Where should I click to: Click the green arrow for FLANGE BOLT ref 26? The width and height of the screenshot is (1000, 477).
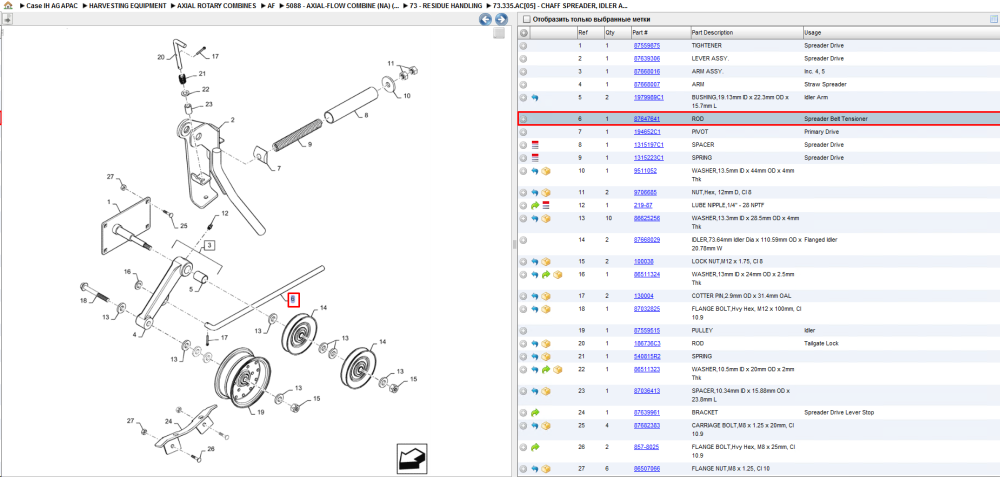click(x=535, y=447)
